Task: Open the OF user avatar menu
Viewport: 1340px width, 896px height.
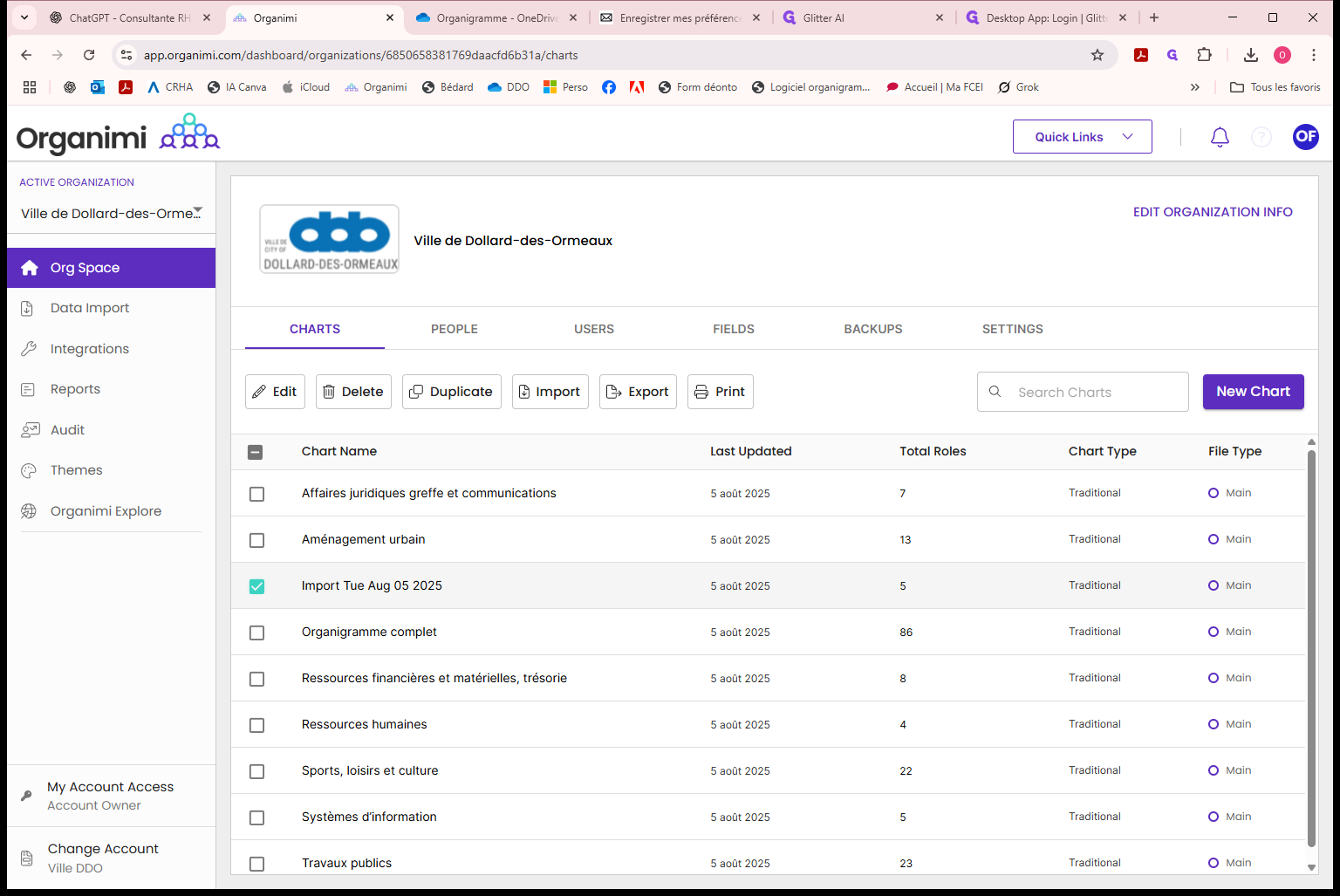Action: click(1306, 136)
